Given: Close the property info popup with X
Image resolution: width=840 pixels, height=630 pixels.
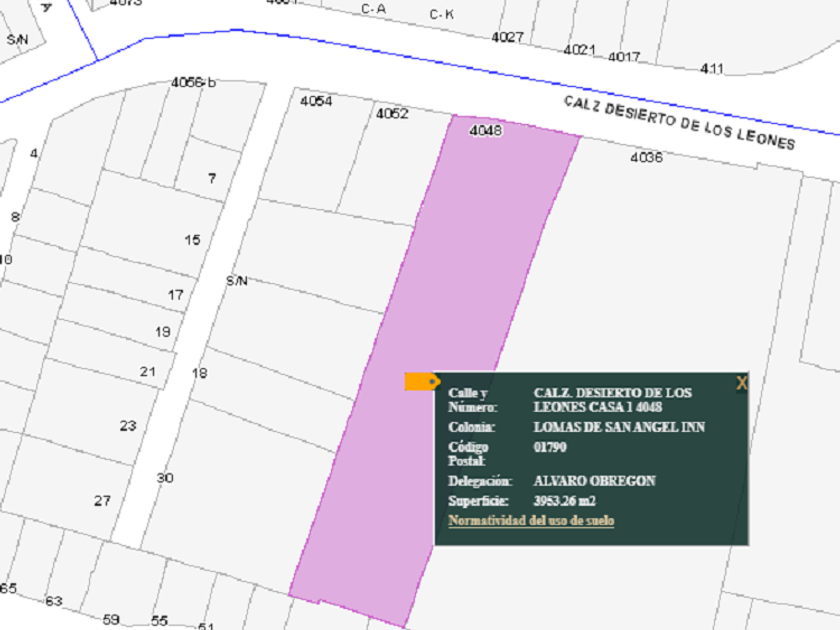Looking at the screenshot, I should [x=741, y=383].
